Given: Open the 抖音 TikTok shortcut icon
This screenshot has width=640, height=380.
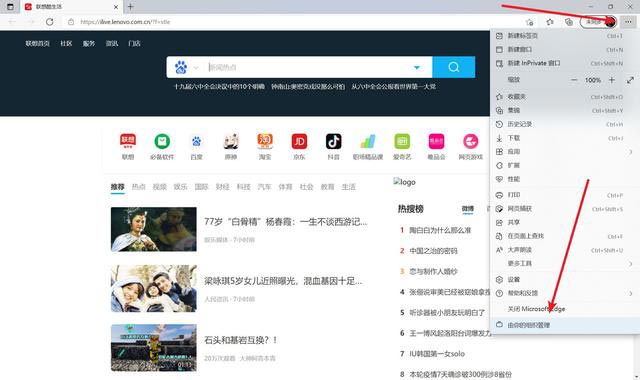Looking at the screenshot, I should tap(333, 142).
